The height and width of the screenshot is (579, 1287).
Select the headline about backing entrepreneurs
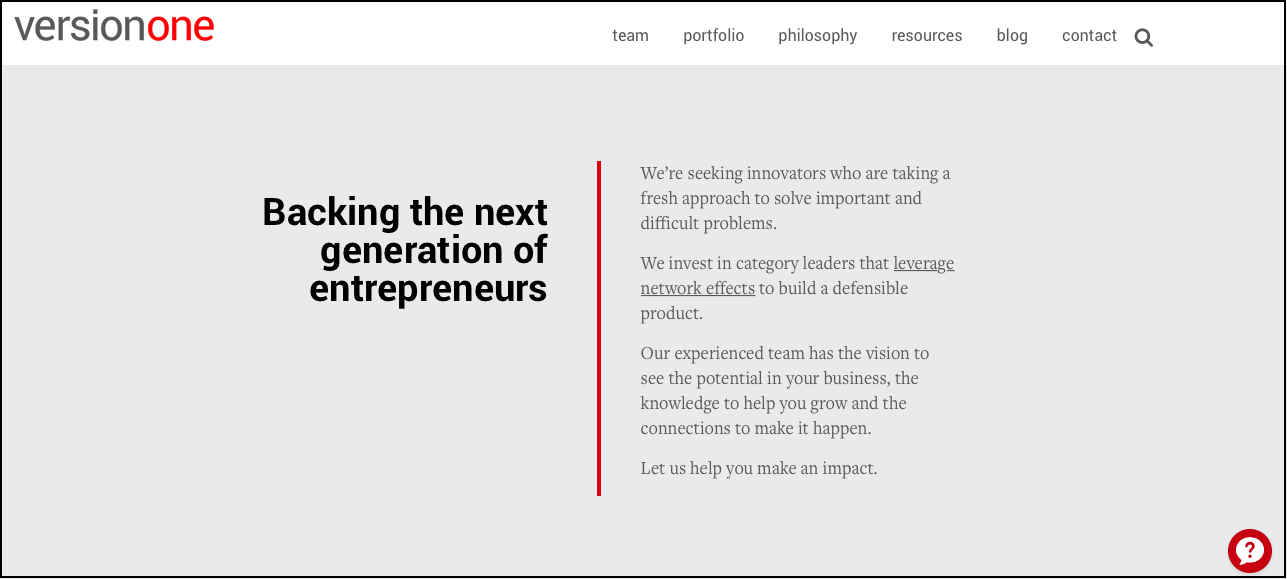click(x=404, y=250)
